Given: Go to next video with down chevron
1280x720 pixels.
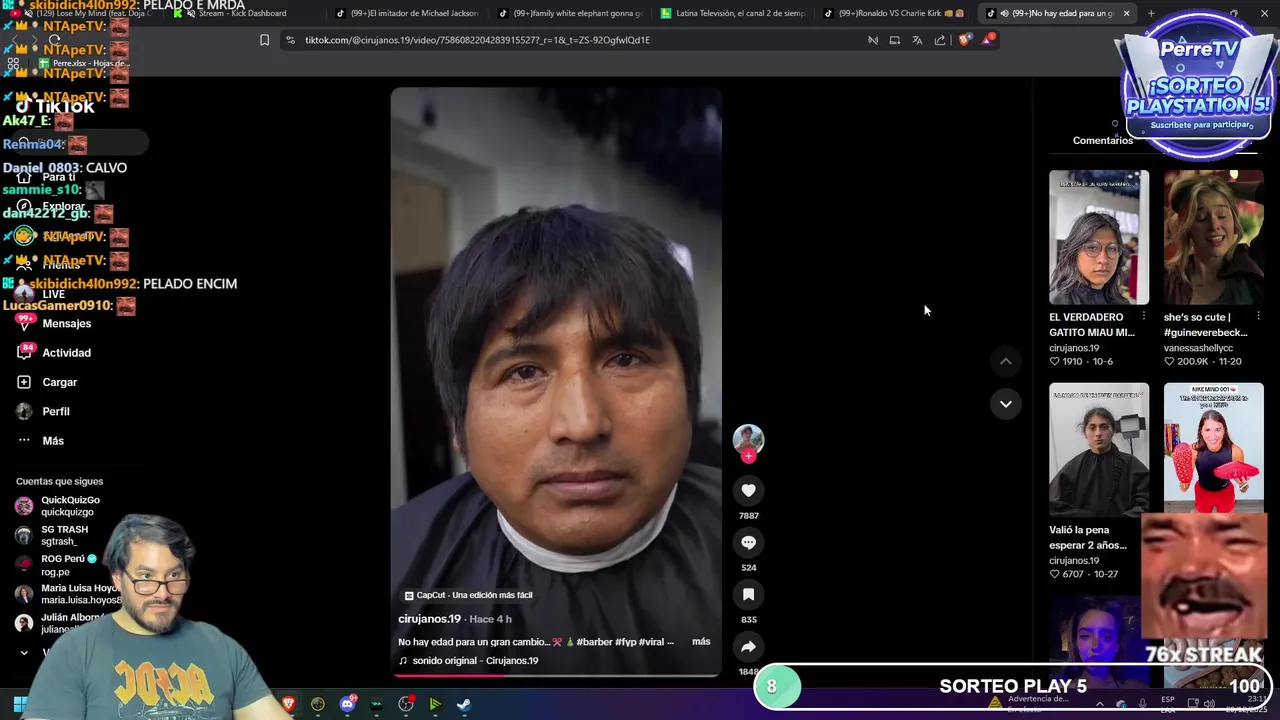Looking at the screenshot, I should (1006, 404).
